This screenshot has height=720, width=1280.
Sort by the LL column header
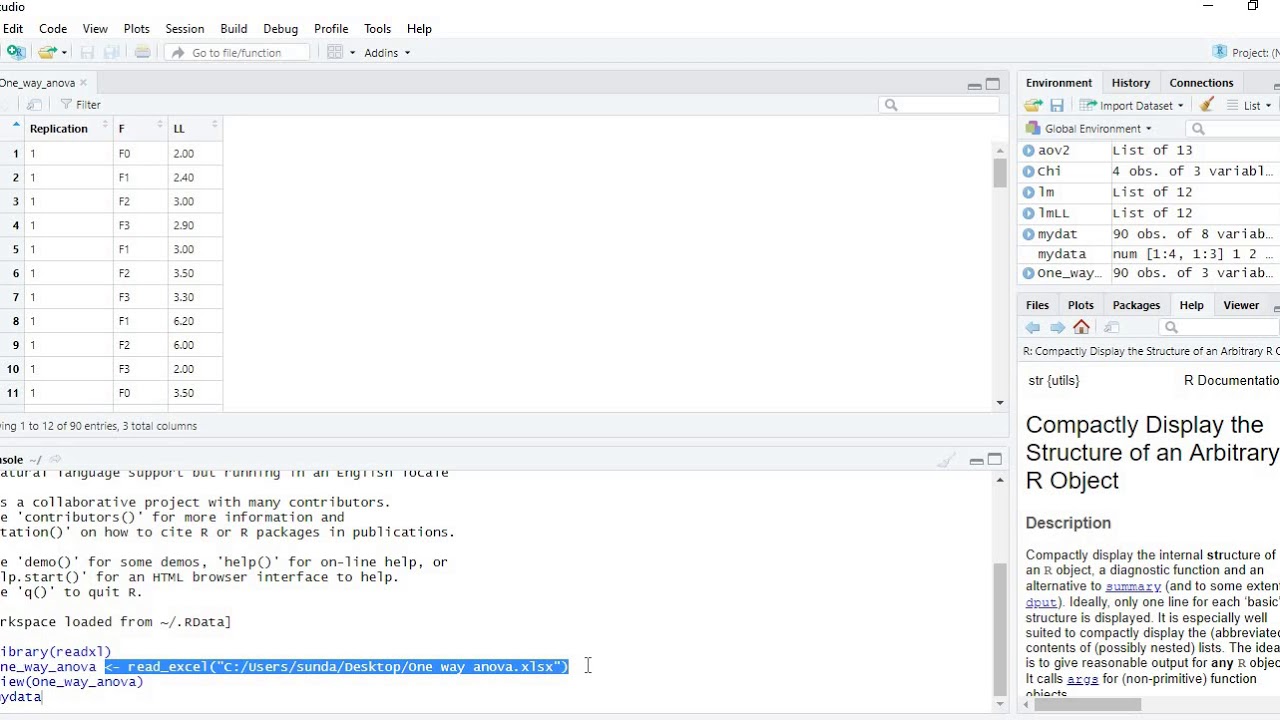click(195, 128)
